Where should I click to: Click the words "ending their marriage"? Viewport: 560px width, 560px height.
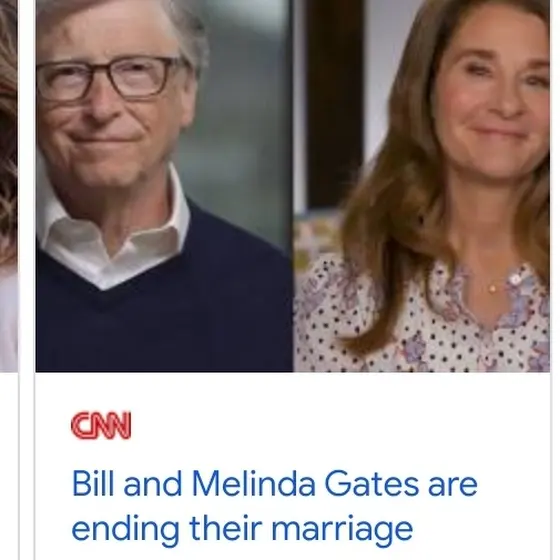pos(242,529)
